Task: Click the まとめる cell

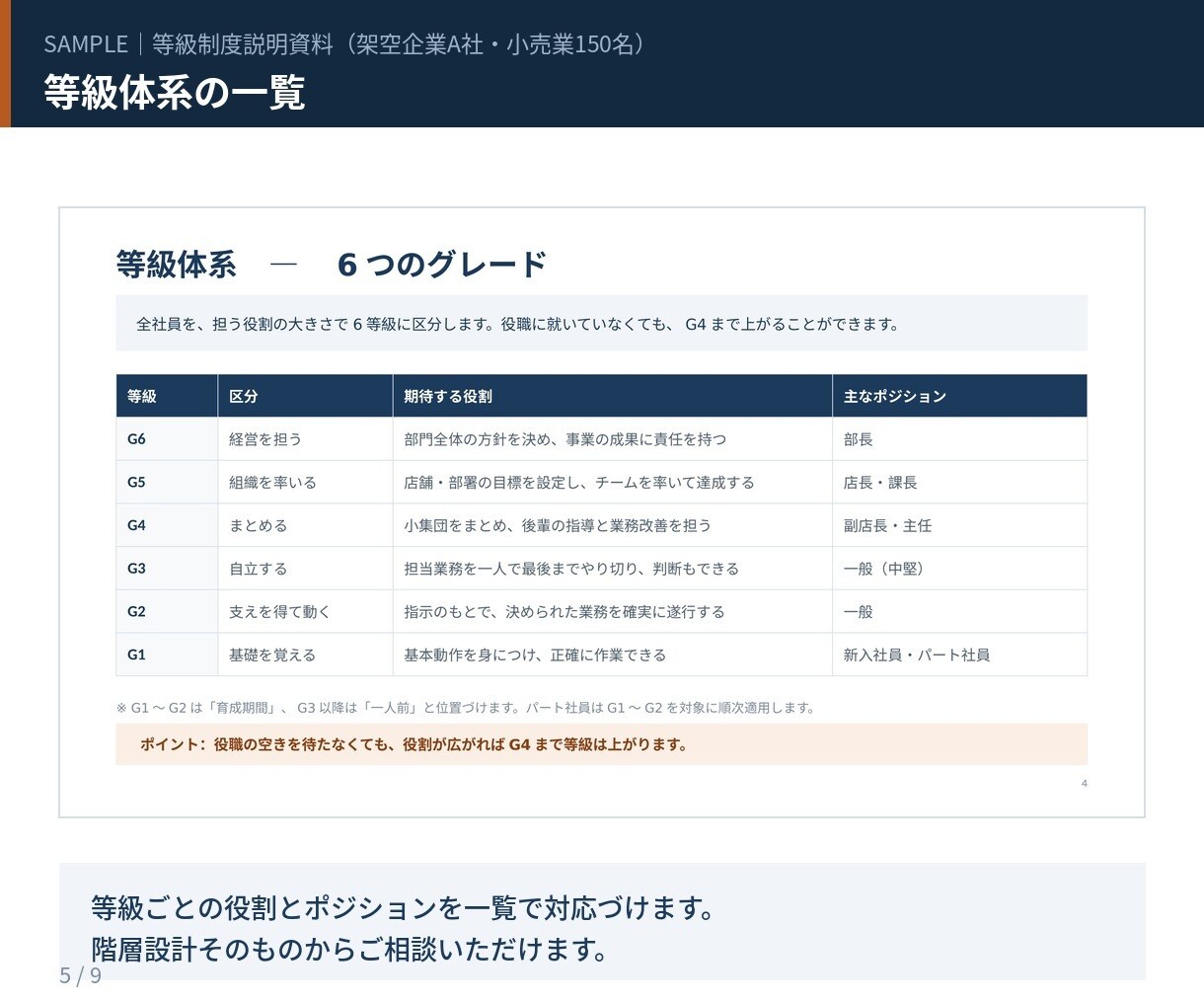Action: pyautogui.click(x=305, y=525)
